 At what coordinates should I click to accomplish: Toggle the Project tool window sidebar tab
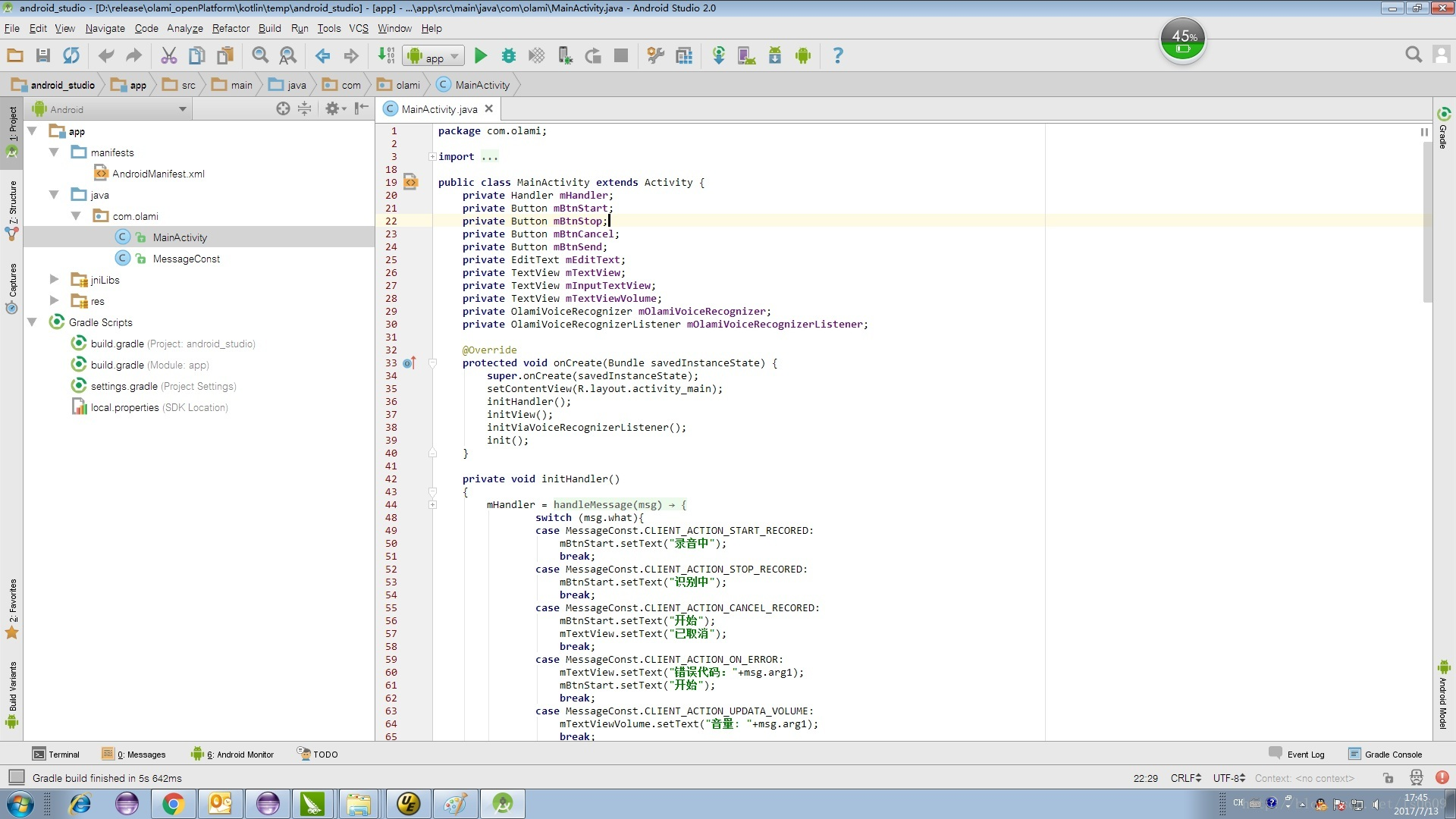pyautogui.click(x=12, y=124)
